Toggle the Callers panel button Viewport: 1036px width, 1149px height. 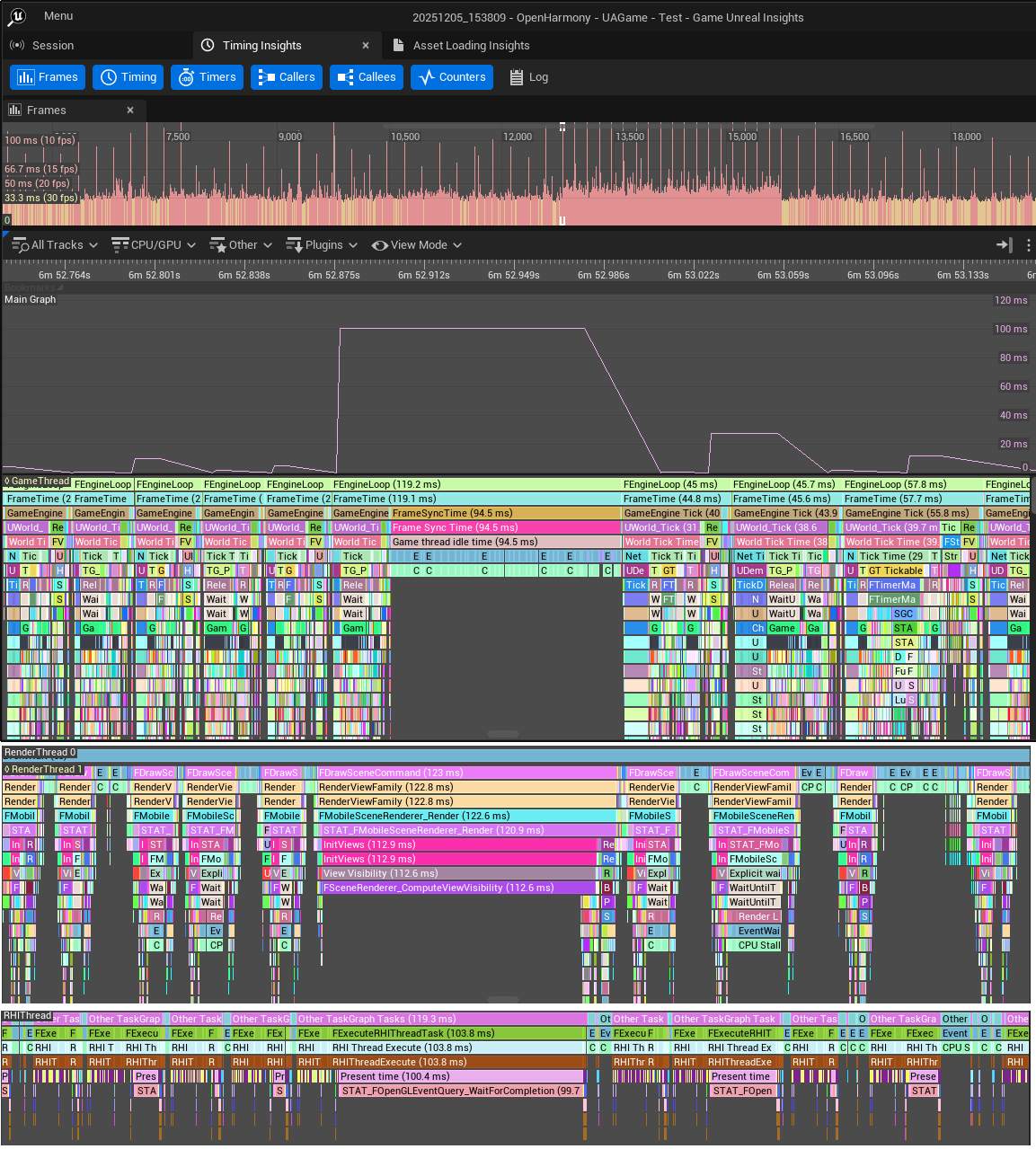pyautogui.click(x=287, y=77)
